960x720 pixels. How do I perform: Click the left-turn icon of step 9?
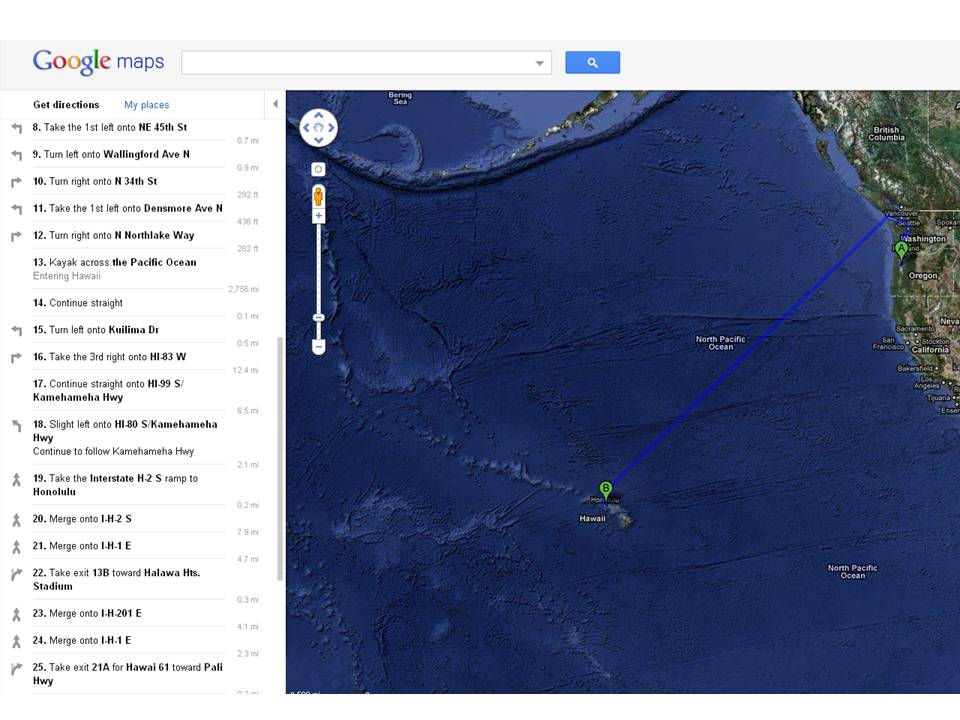17,155
